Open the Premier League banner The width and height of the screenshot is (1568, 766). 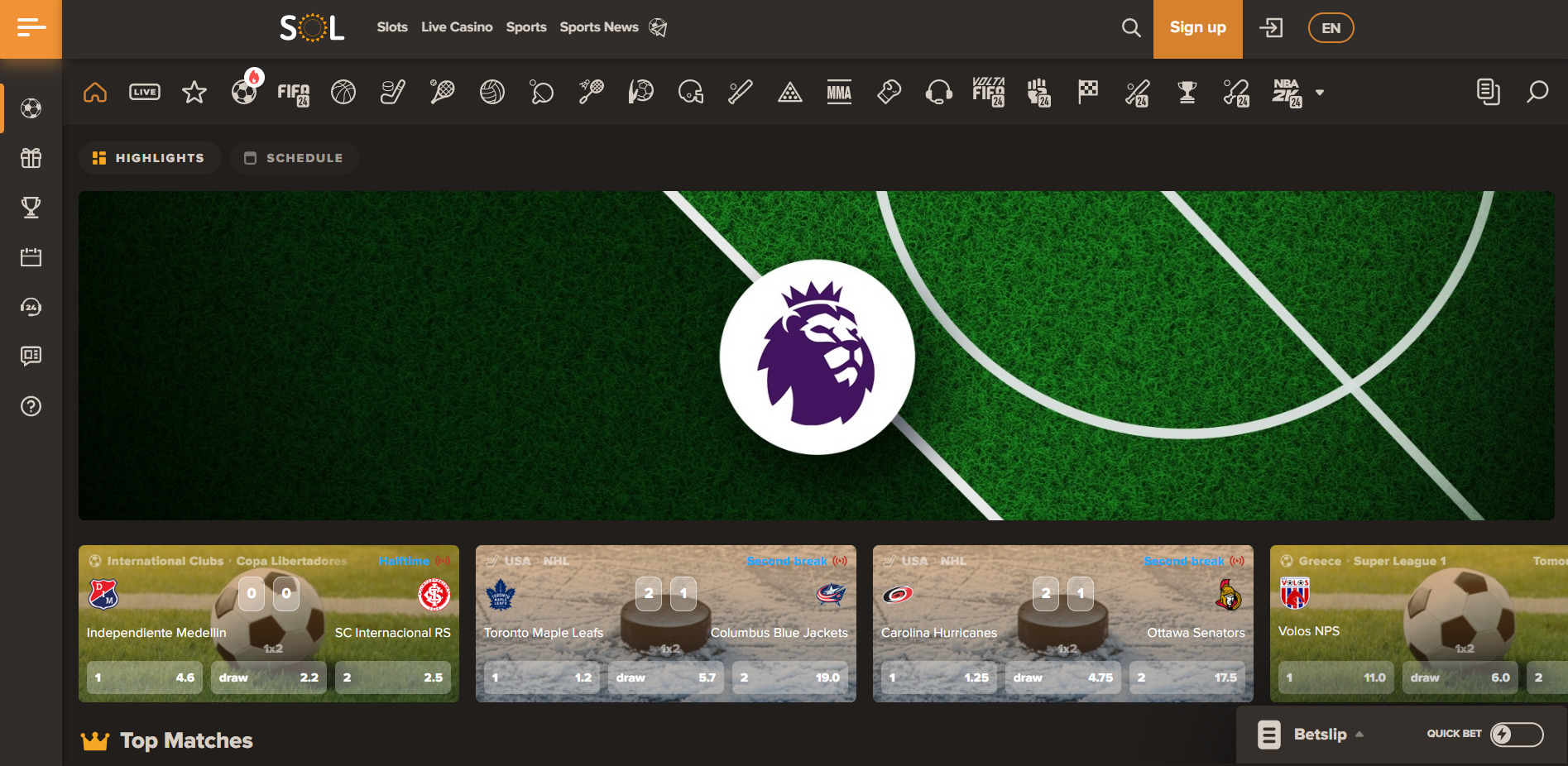coord(817,356)
